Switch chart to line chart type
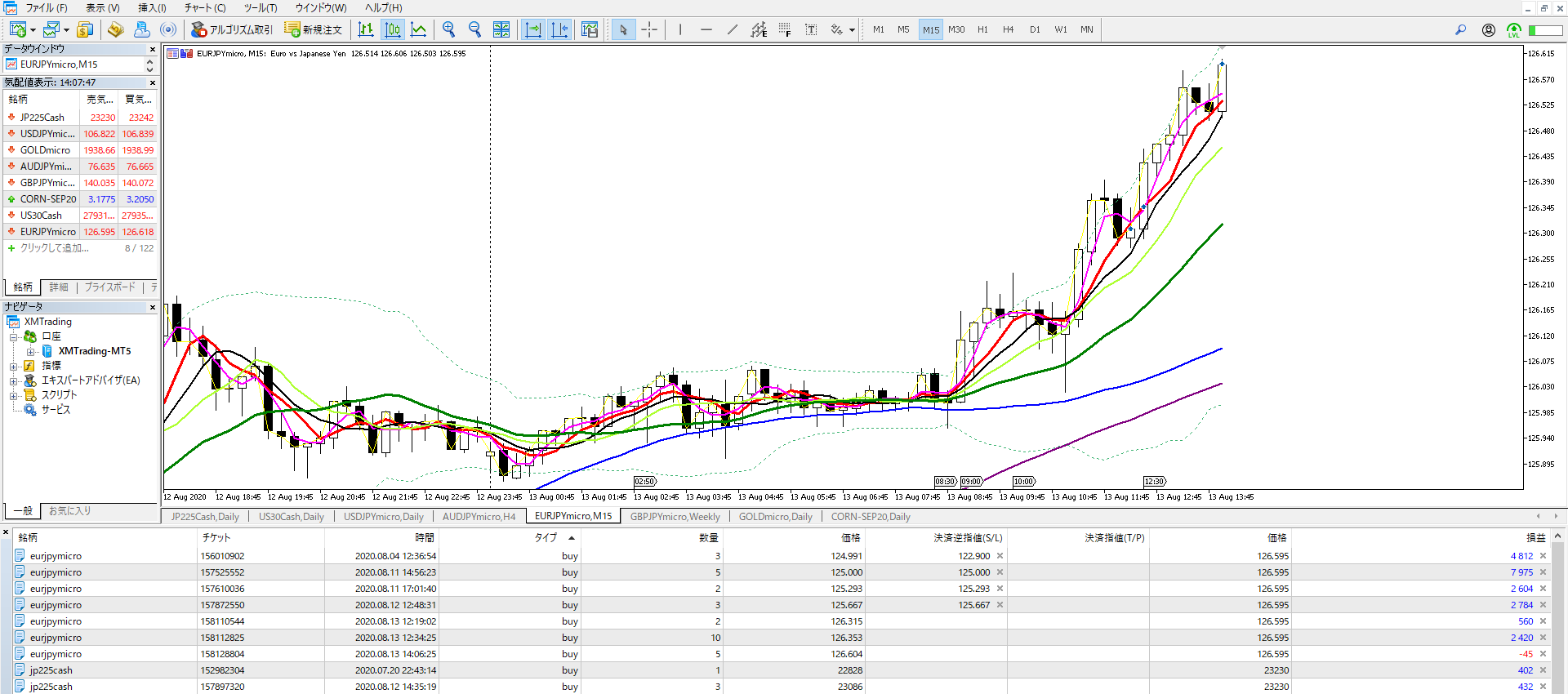The image size is (1568, 694). click(419, 29)
